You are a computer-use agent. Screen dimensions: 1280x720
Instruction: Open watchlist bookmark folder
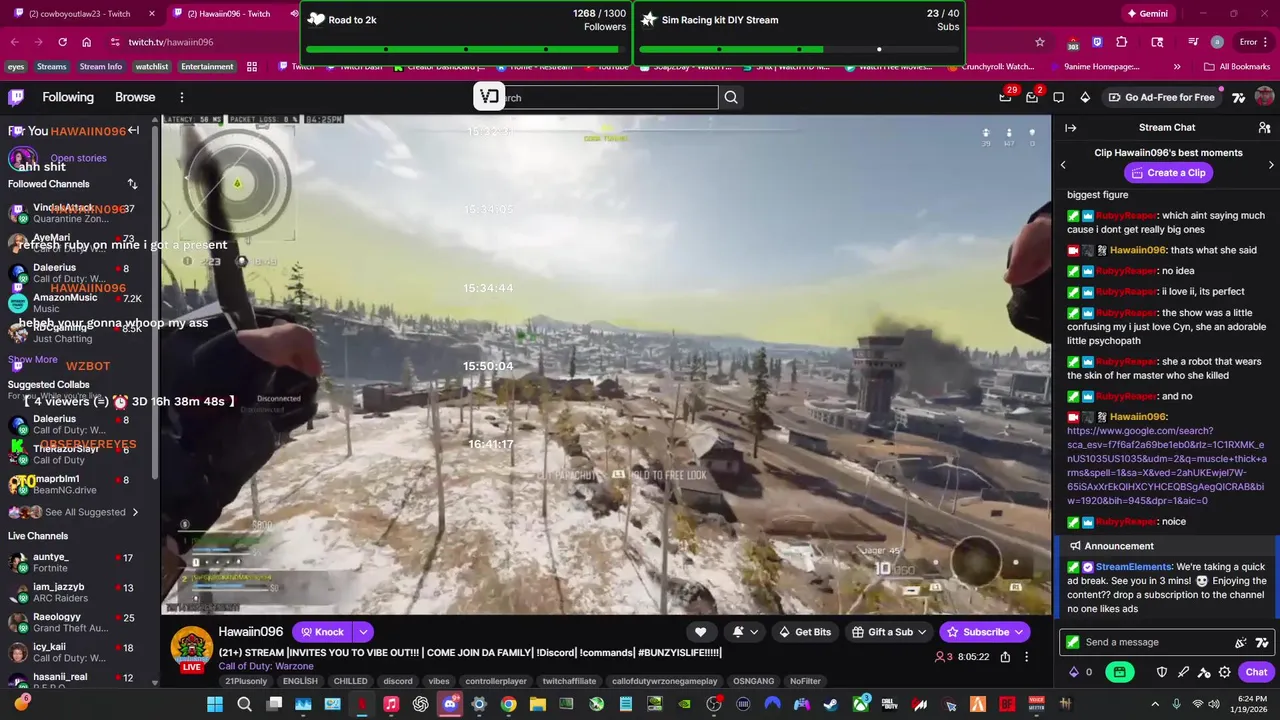pos(151,67)
